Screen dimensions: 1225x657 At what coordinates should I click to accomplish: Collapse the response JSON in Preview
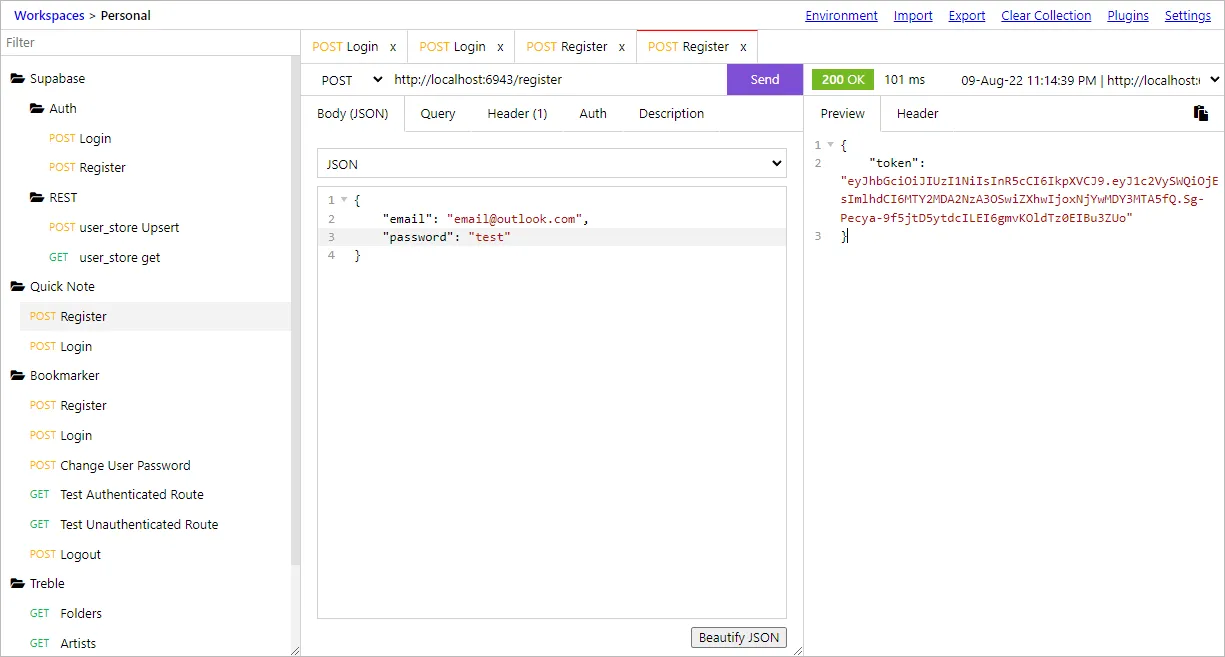tap(831, 144)
